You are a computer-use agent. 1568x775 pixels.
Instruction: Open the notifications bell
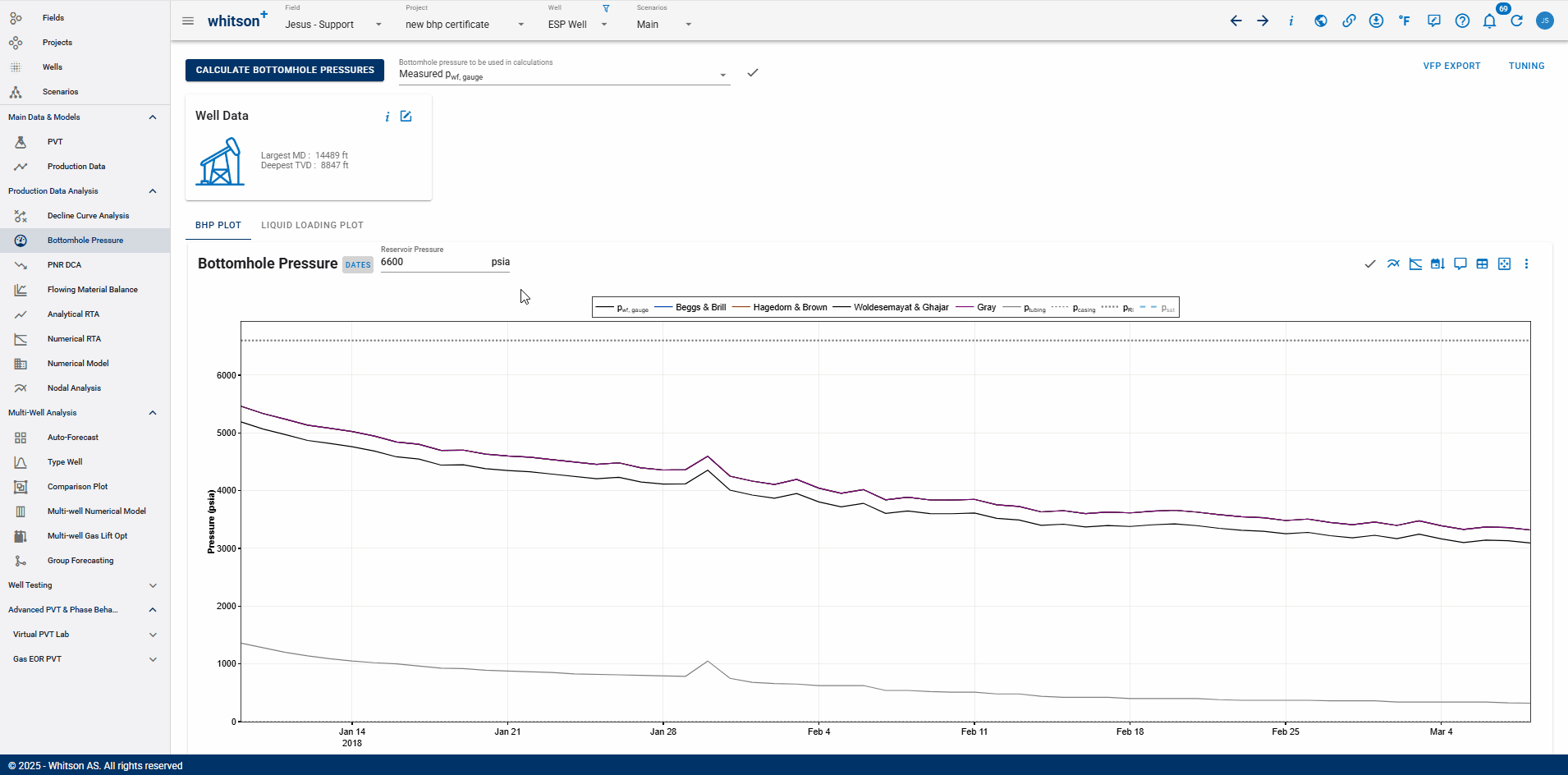[1489, 21]
